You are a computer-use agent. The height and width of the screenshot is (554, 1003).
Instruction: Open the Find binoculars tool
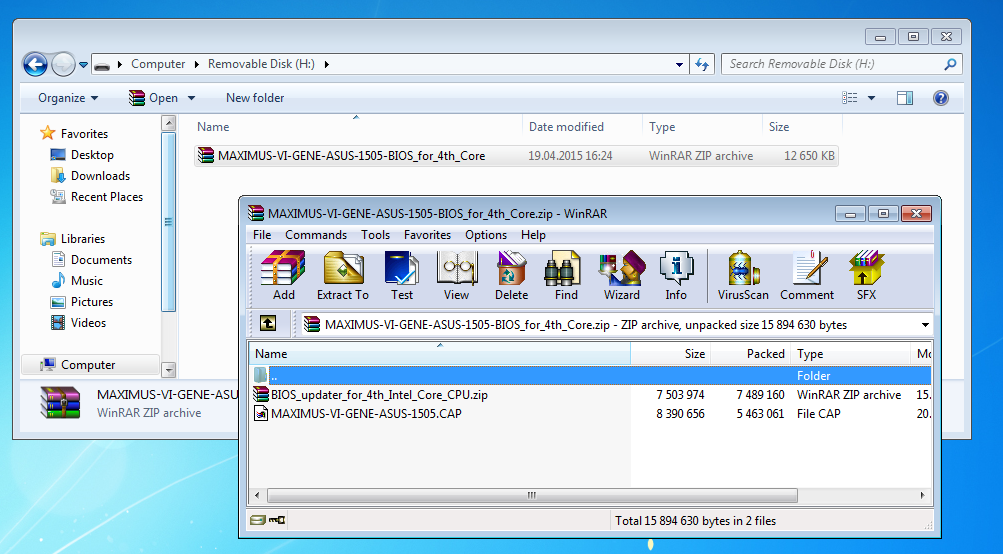coord(565,275)
